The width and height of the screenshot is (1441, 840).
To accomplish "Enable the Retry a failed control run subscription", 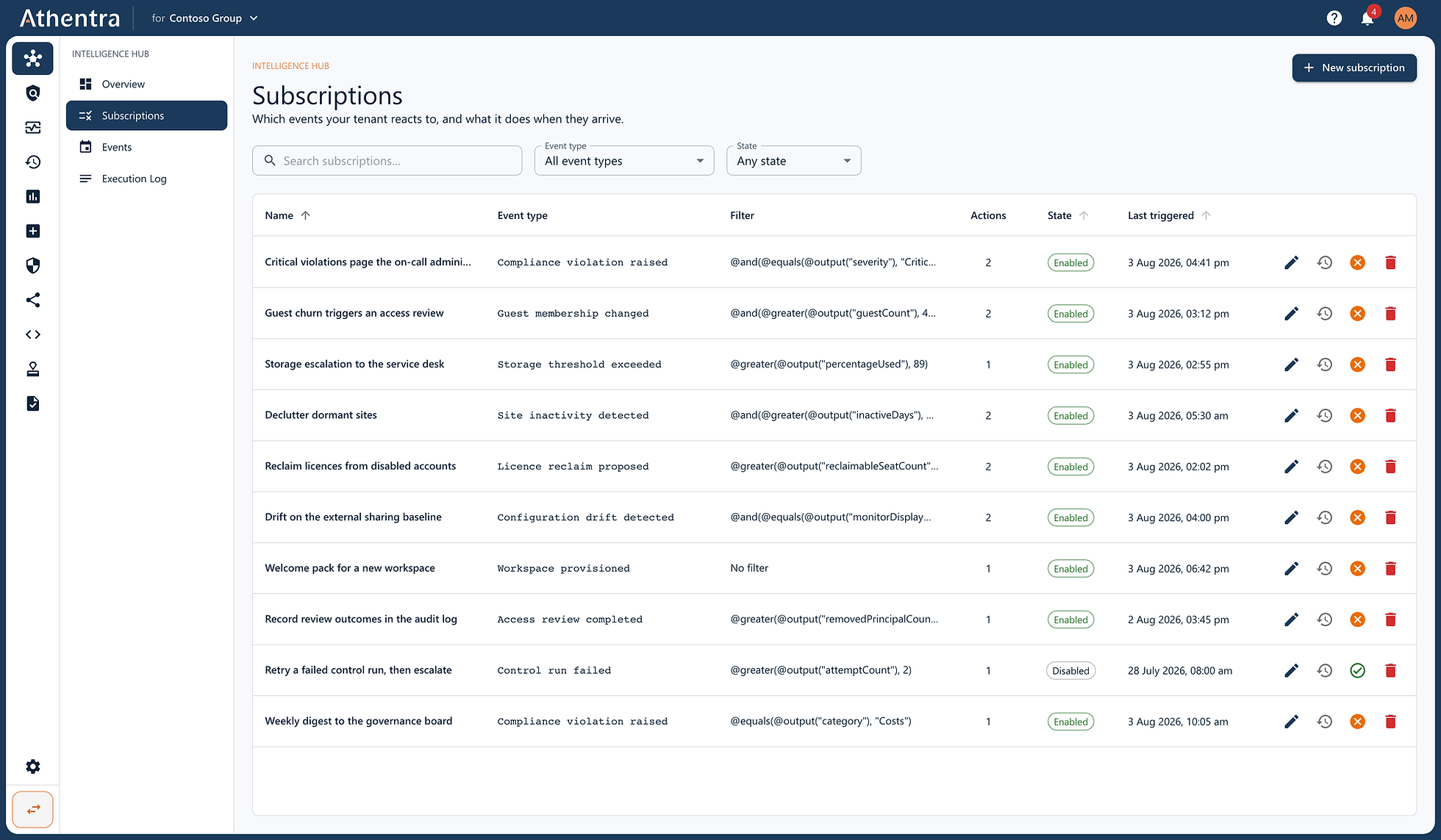I will pos(1357,670).
